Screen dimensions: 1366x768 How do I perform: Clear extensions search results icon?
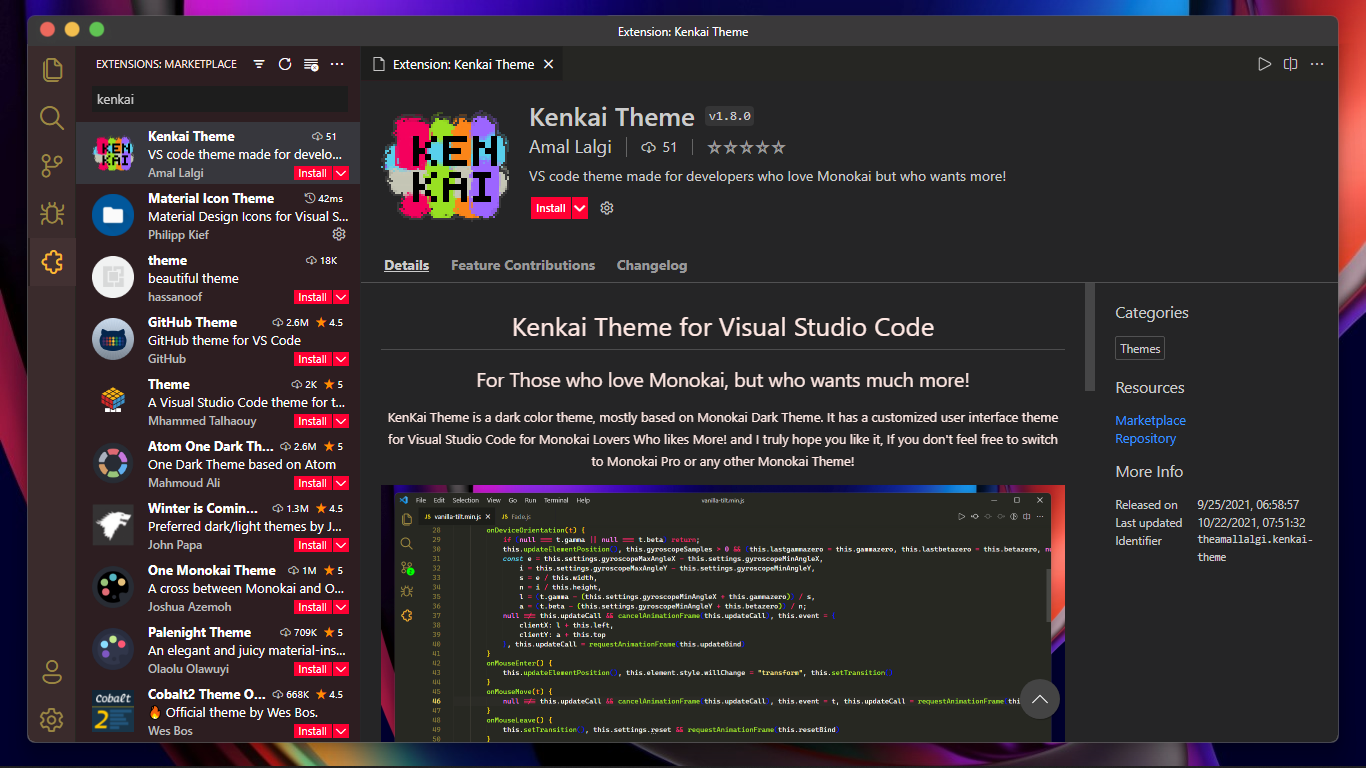coord(311,64)
